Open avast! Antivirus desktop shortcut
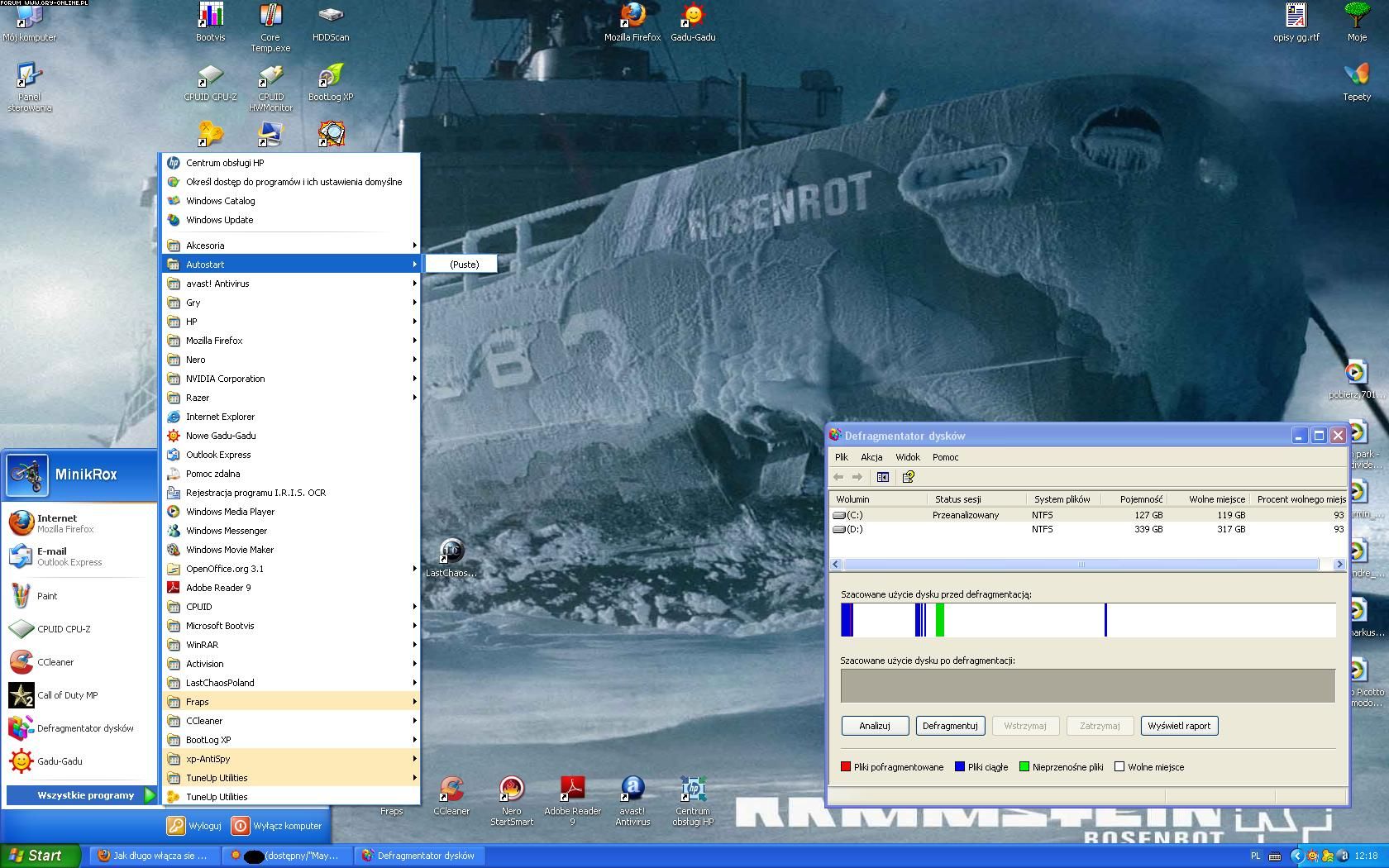Screen dimensions: 1389x868 (x=632, y=801)
